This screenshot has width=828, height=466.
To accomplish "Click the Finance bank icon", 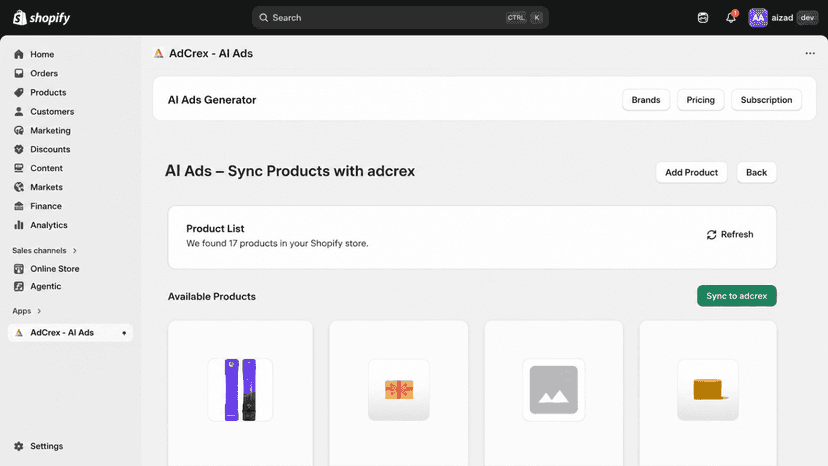I will click(19, 206).
